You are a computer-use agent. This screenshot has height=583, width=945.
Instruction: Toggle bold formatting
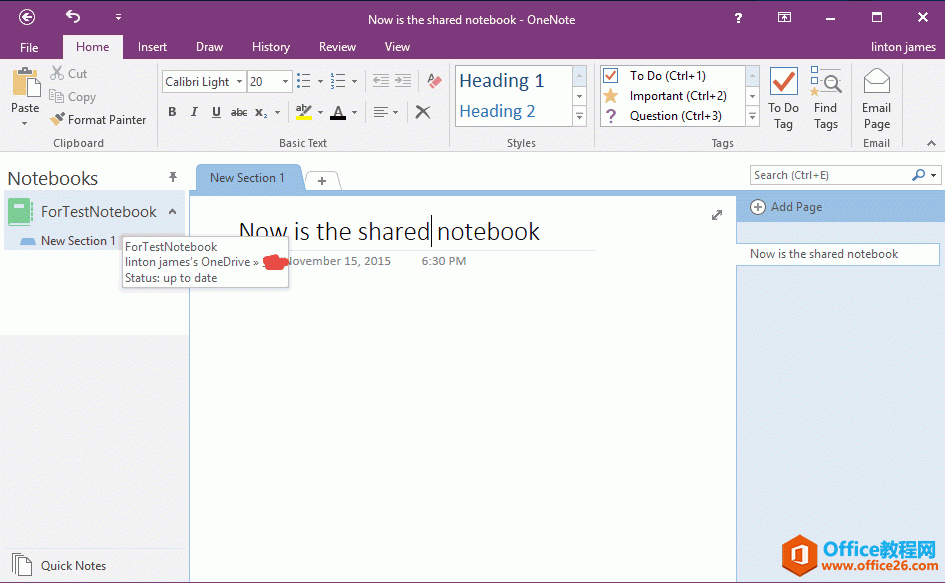[x=172, y=112]
